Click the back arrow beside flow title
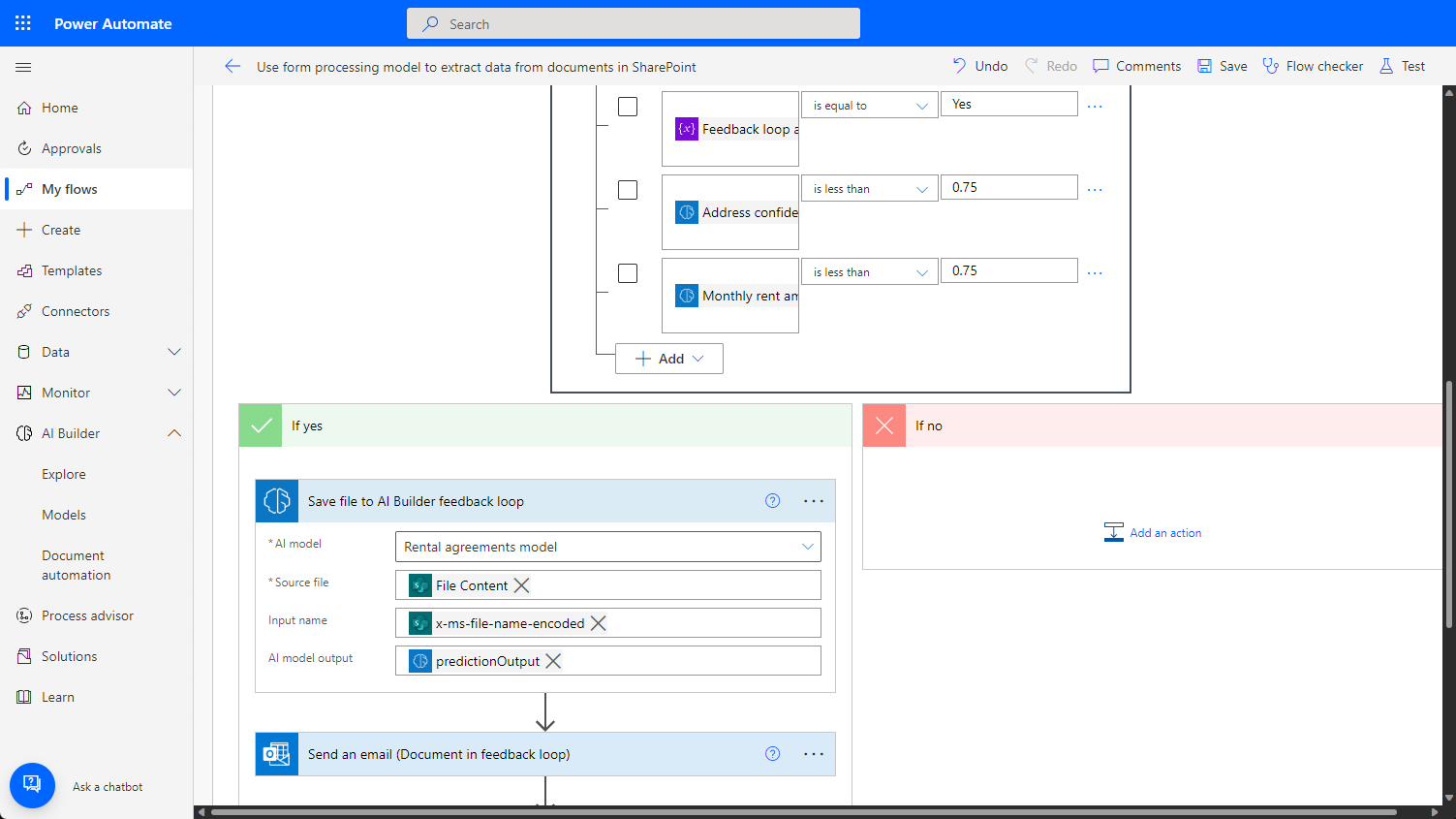The image size is (1456, 819). pos(232,66)
